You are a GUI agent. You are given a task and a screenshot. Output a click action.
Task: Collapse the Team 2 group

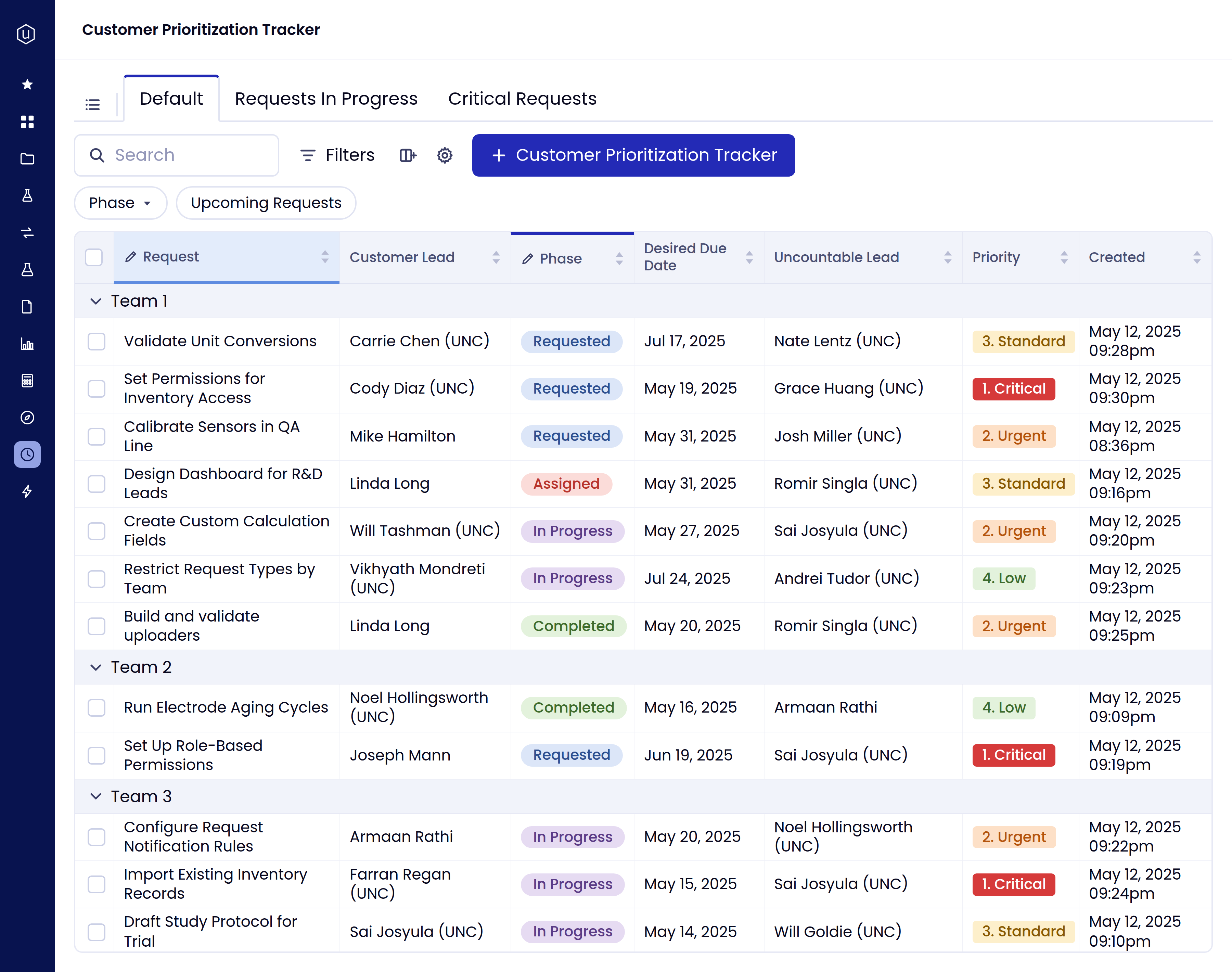pos(95,667)
